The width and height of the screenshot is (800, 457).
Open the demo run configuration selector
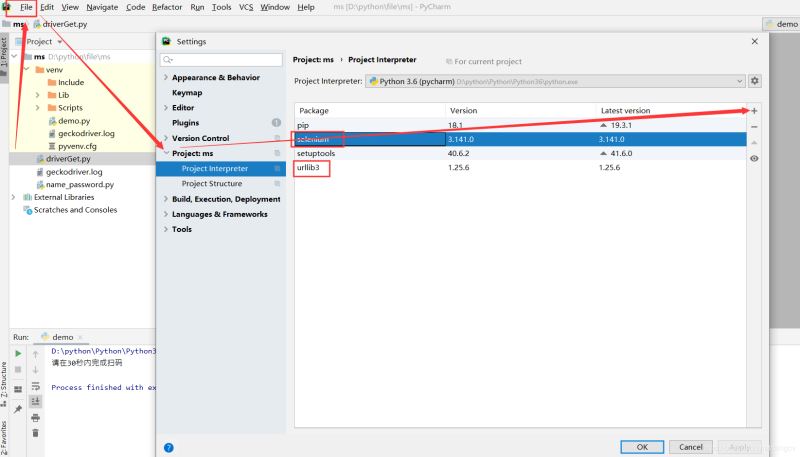[x=781, y=24]
